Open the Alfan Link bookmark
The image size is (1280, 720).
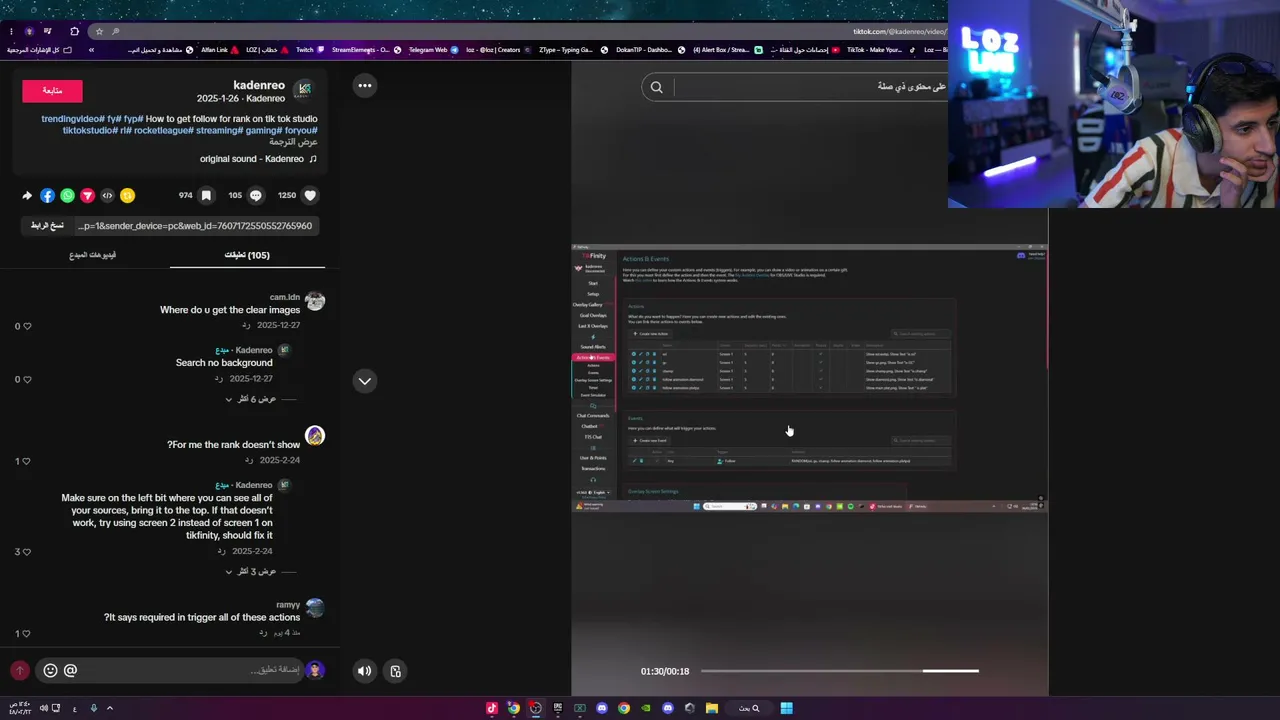221,49
